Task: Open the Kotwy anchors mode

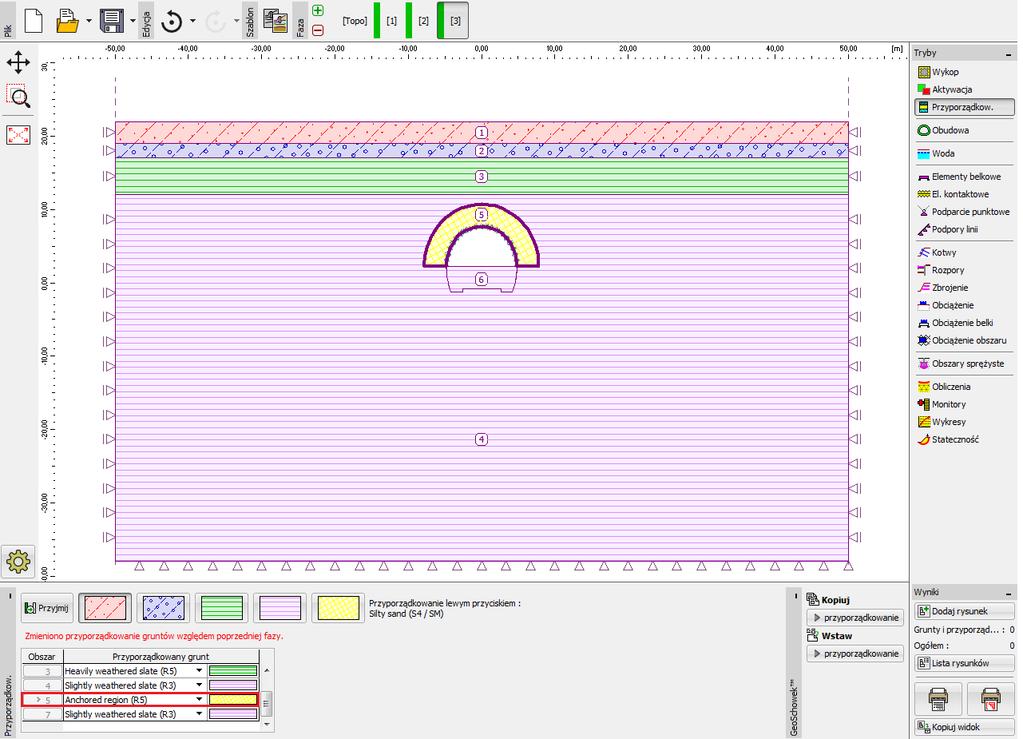Action: (944, 252)
